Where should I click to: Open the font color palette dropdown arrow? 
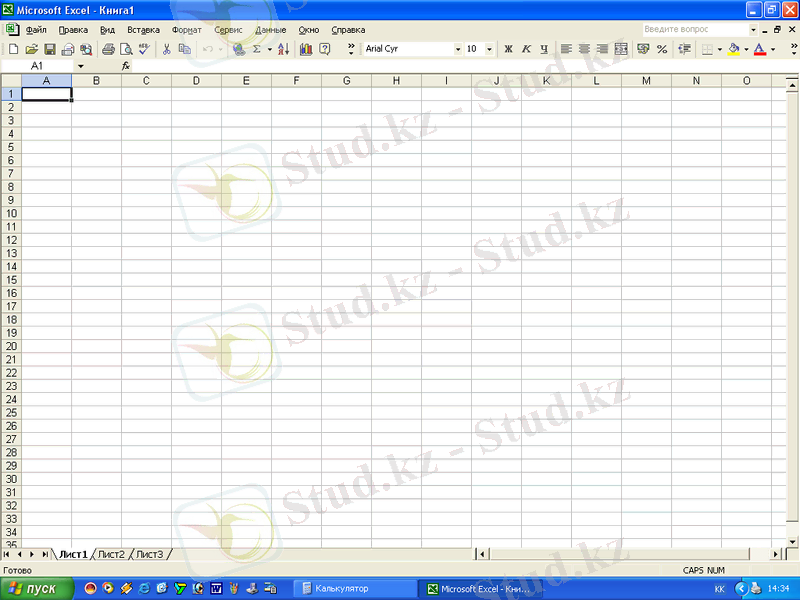[x=772, y=49]
